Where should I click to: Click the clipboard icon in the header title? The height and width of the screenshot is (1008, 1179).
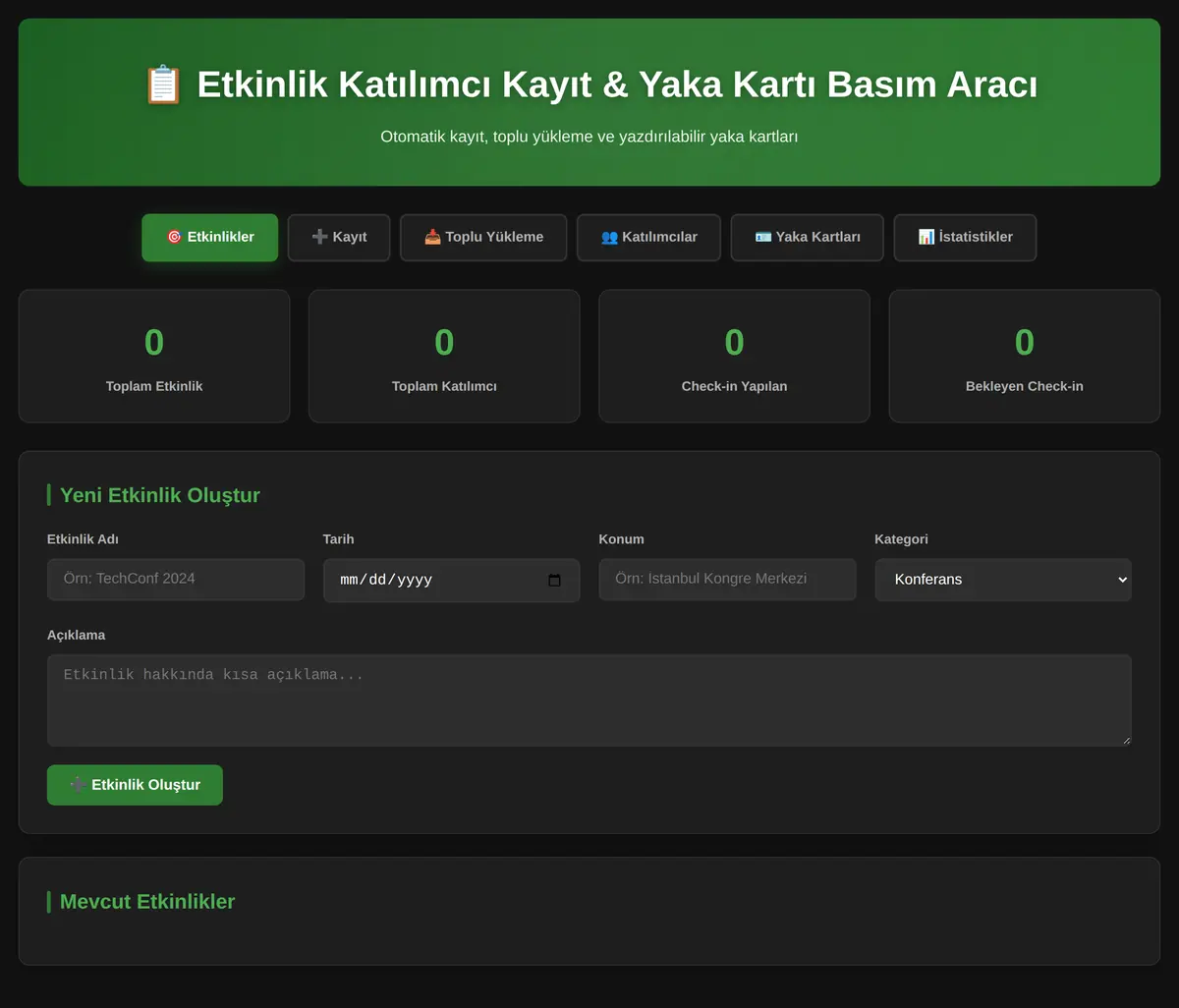(x=163, y=84)
